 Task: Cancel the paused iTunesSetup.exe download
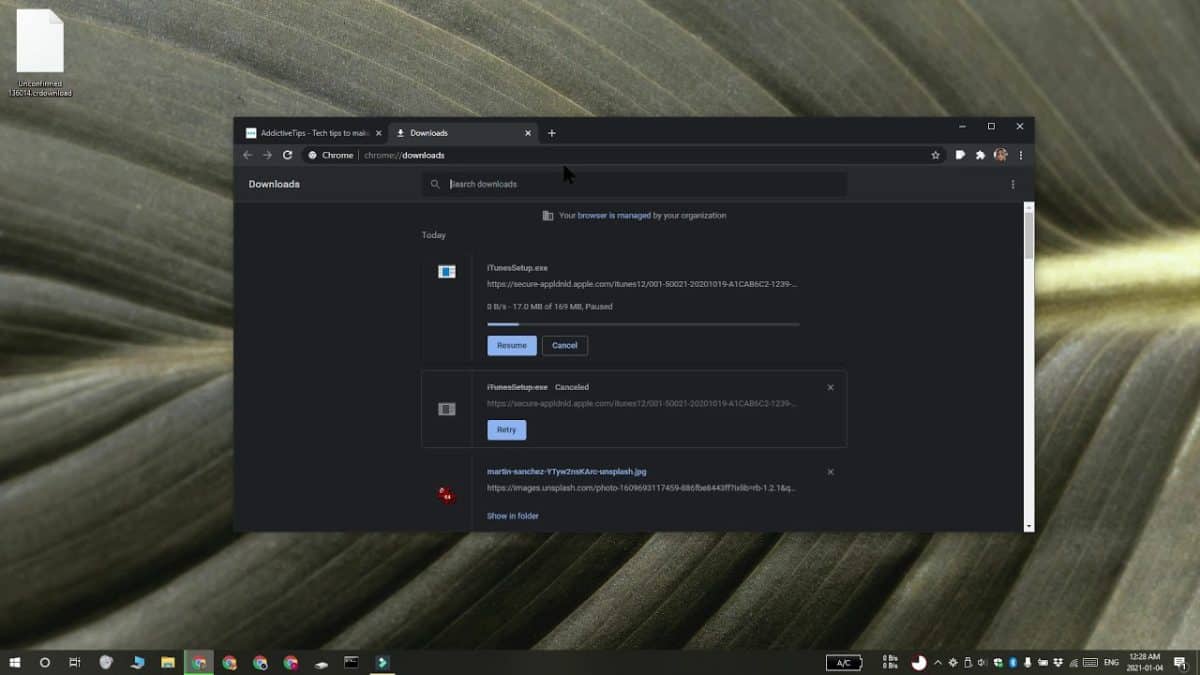(565, 345)
